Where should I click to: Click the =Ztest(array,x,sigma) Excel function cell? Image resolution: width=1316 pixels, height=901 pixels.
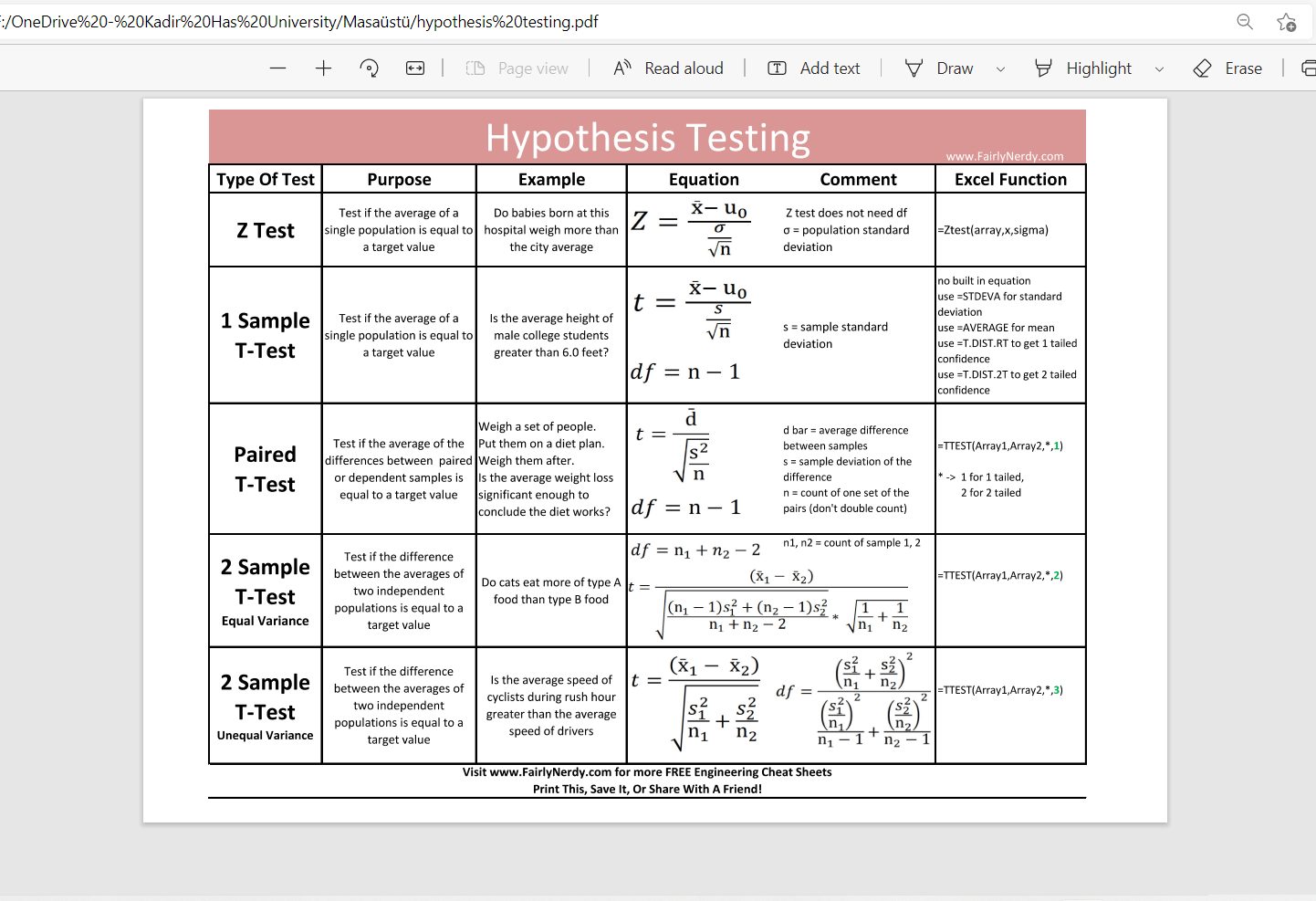pyautogui.click(x=993, y=230)
